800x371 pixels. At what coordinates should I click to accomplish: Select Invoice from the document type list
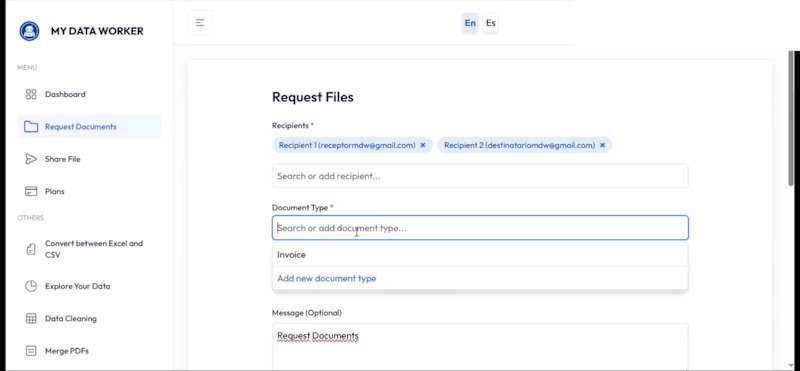point(480,255)
